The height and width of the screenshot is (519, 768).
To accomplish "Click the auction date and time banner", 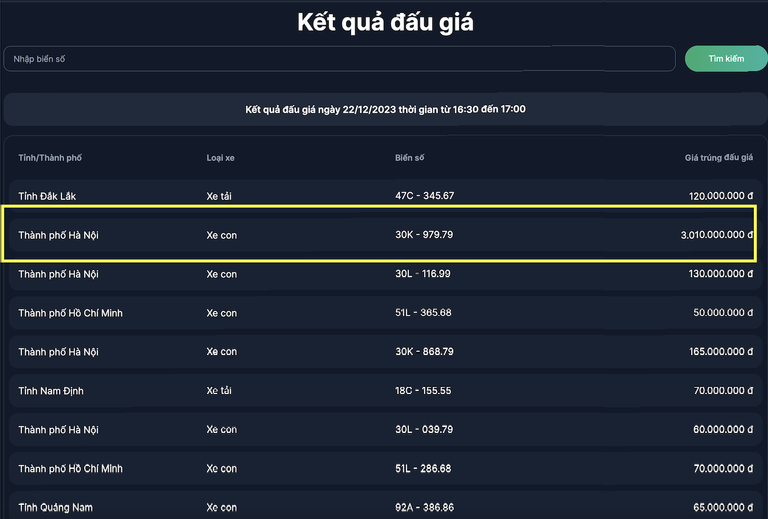I will coord(385,109).
